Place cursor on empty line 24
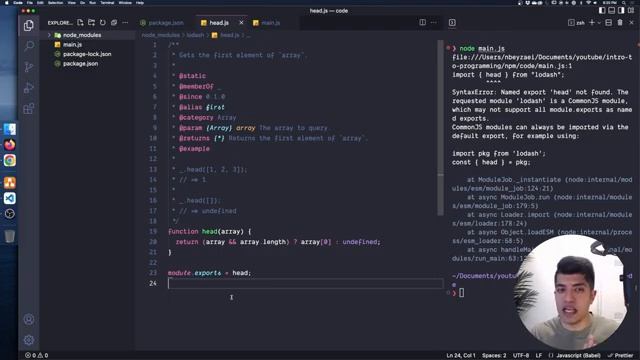 (x=305, y=283)
